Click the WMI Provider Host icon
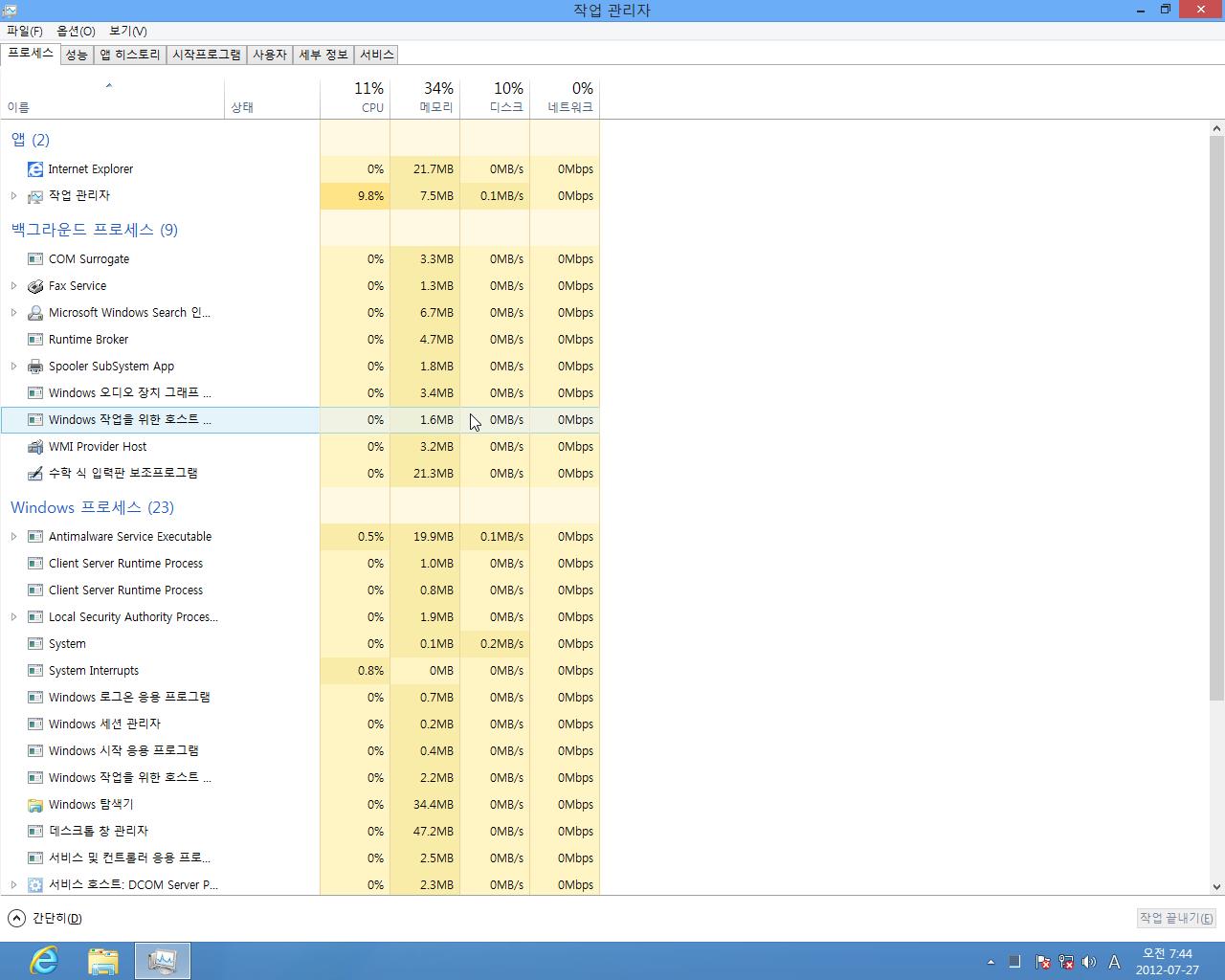This screenshot has height=980, width=1225. 35,447
